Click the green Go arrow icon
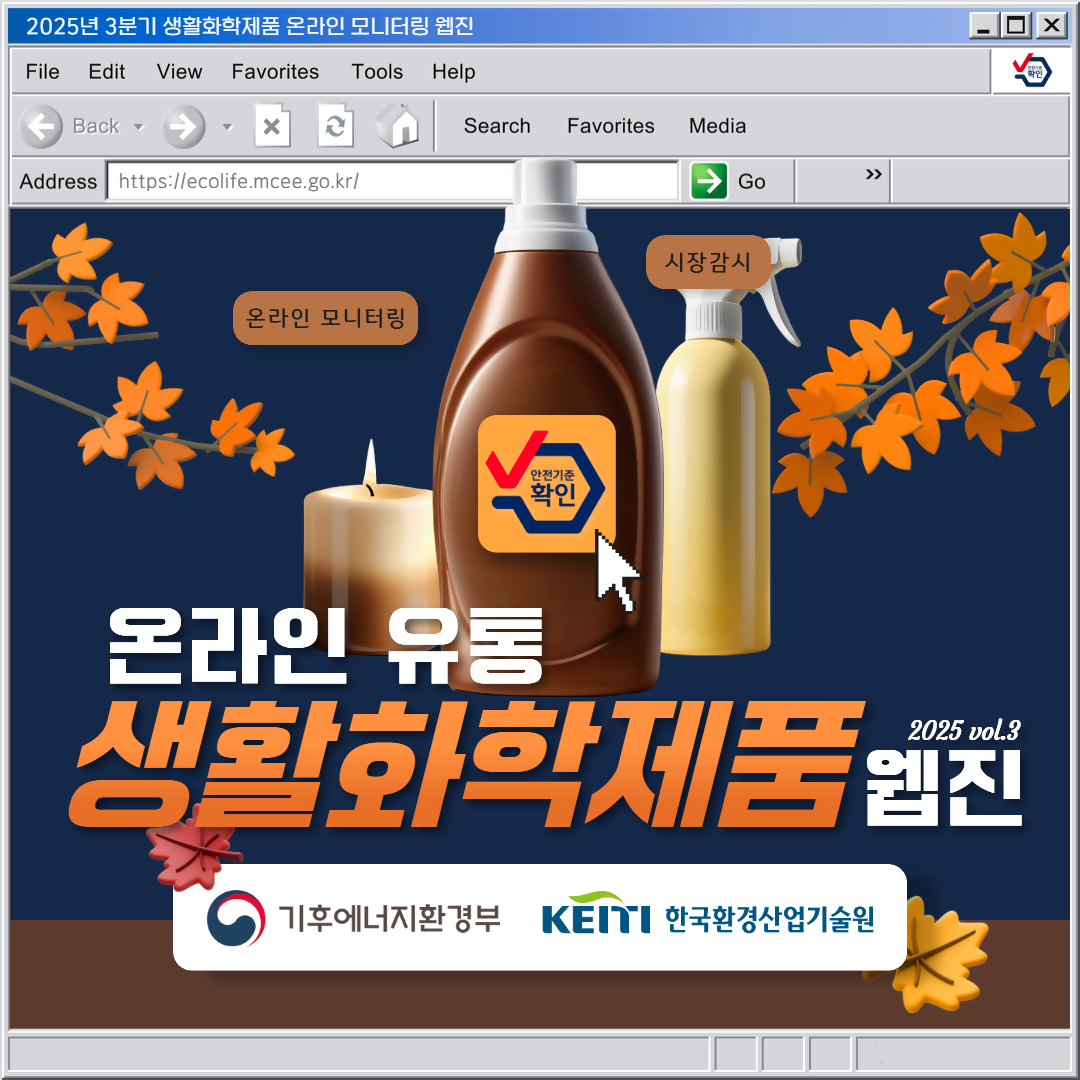Screen dimensions: 1080x1080 tap(709, 181)
